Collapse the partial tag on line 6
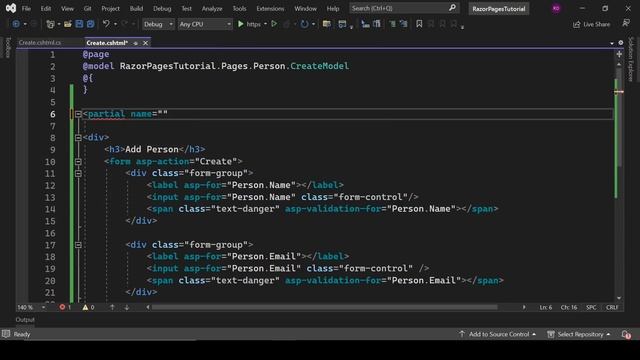Viewport: 640px width, 360px height. pyautogui.click(x=78, y=114)
